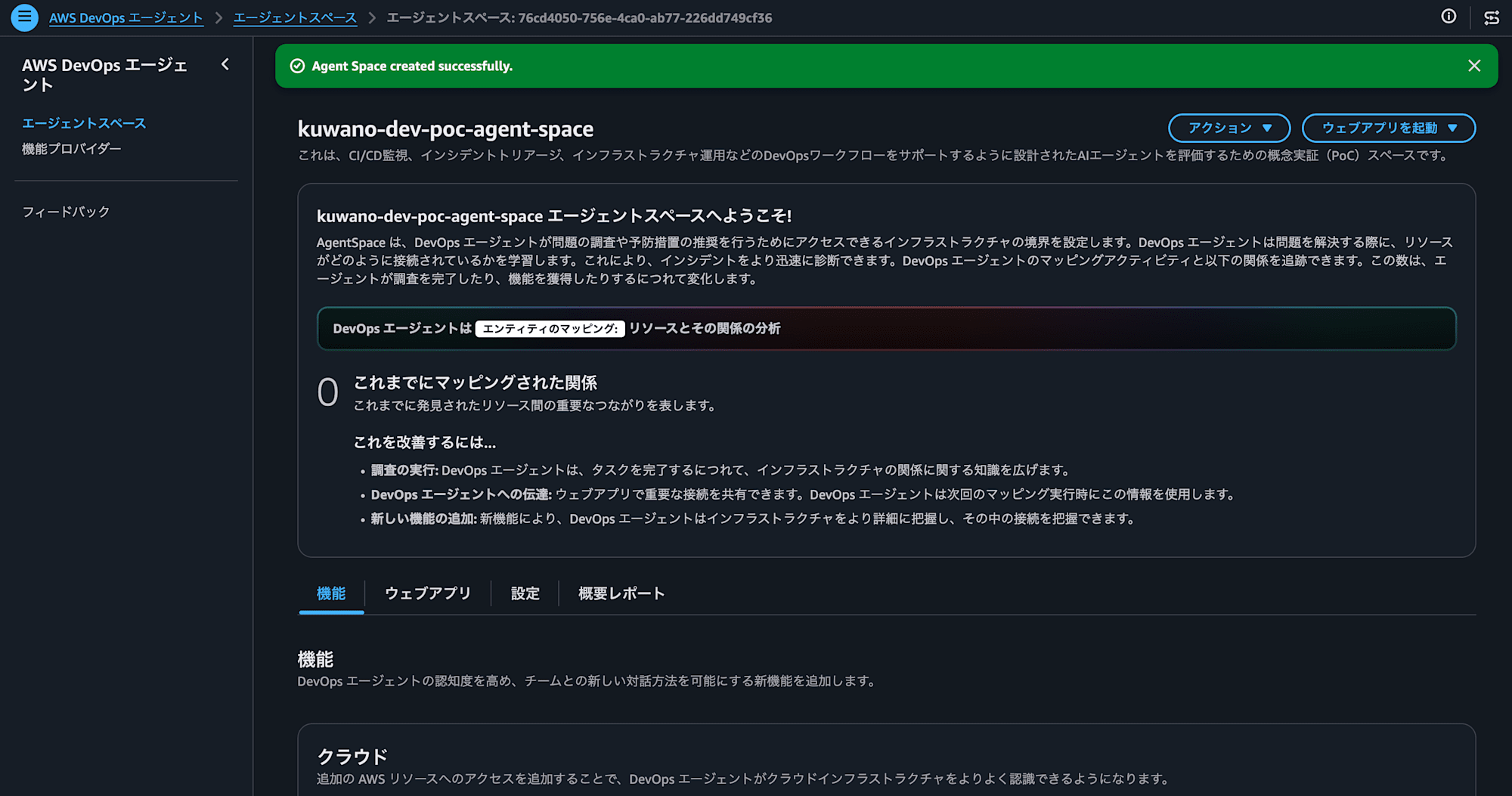This screenshot has width=1512, height=796.
Task: Open the ウェブアプリを起動 dropdown
Action: pyautogui.click(x=1388, y=128)
